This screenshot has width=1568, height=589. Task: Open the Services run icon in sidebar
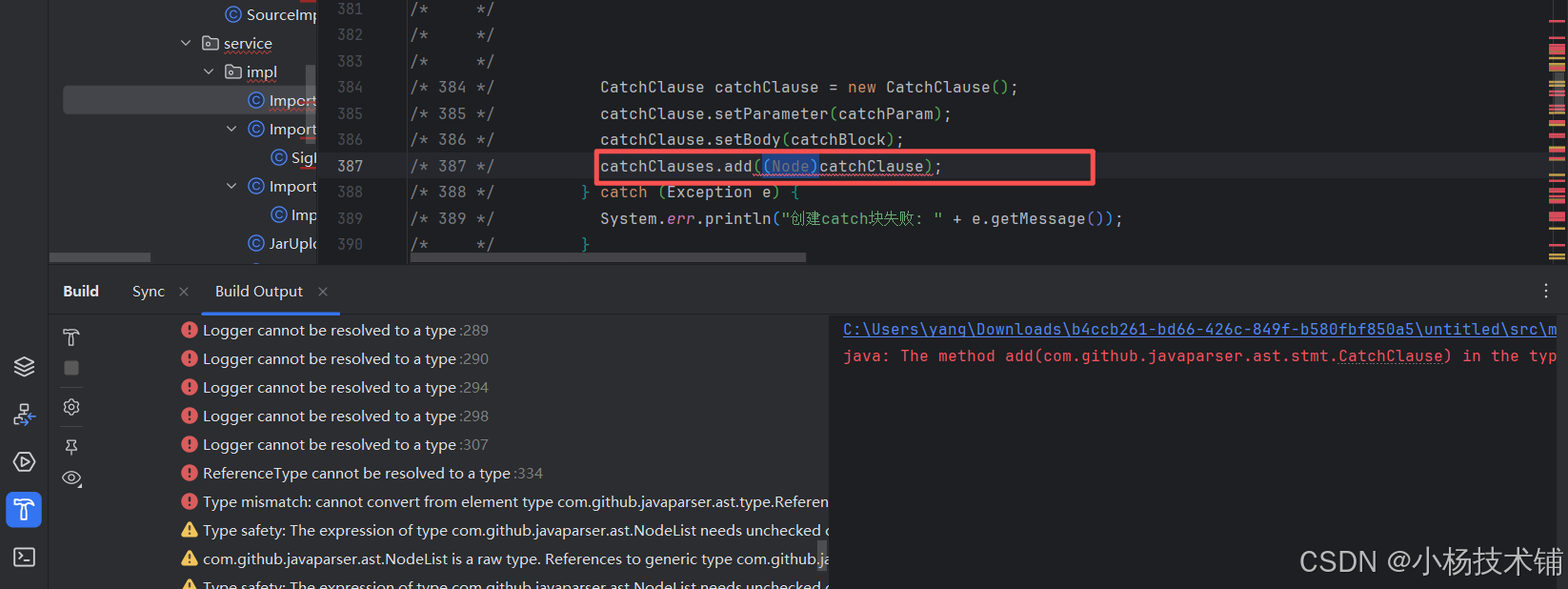tap(24, 462)
